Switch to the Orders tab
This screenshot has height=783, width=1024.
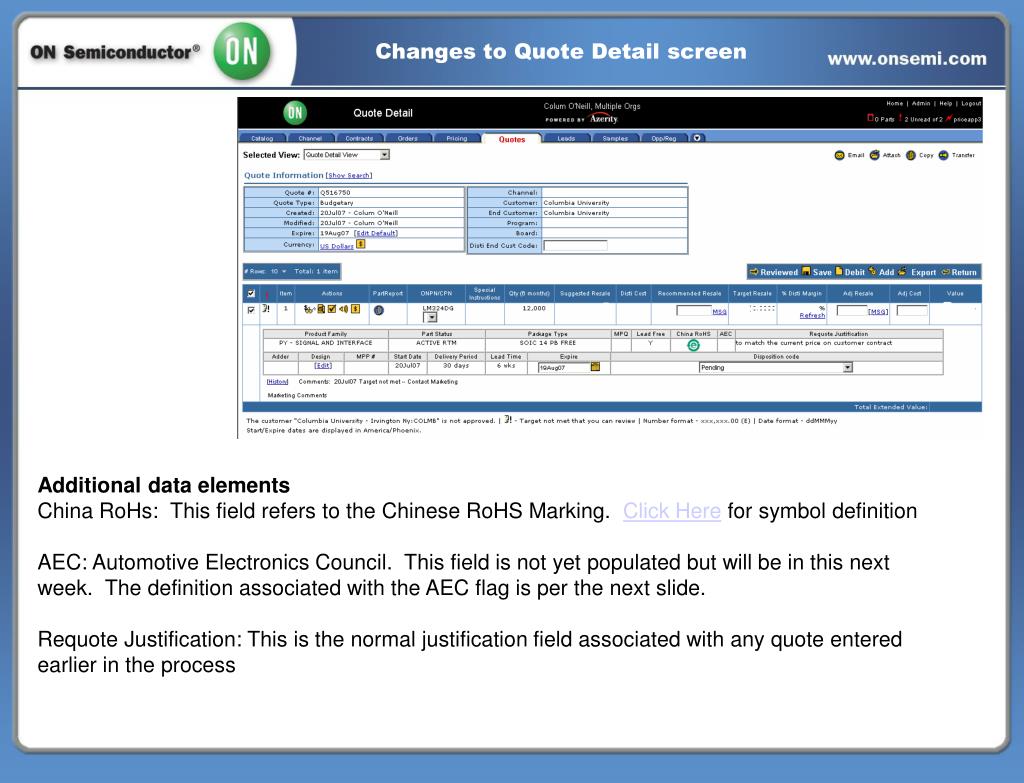[408, 138]
